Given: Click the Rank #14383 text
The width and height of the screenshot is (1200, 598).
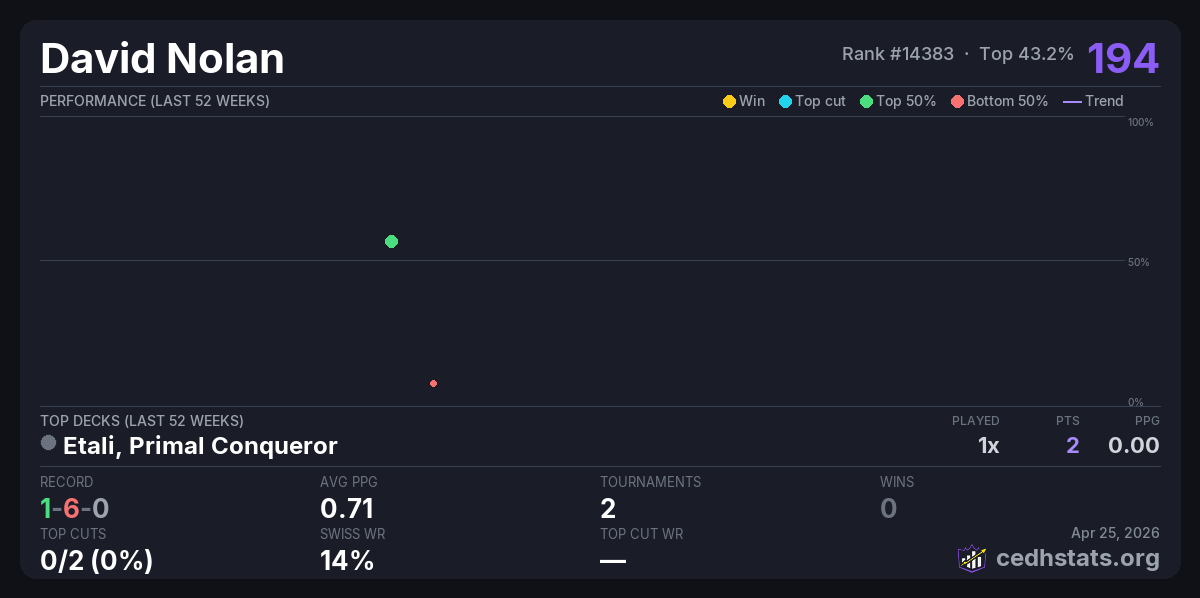Looking at the screenshot, I should pyautogui.click(x=897, y=54).
